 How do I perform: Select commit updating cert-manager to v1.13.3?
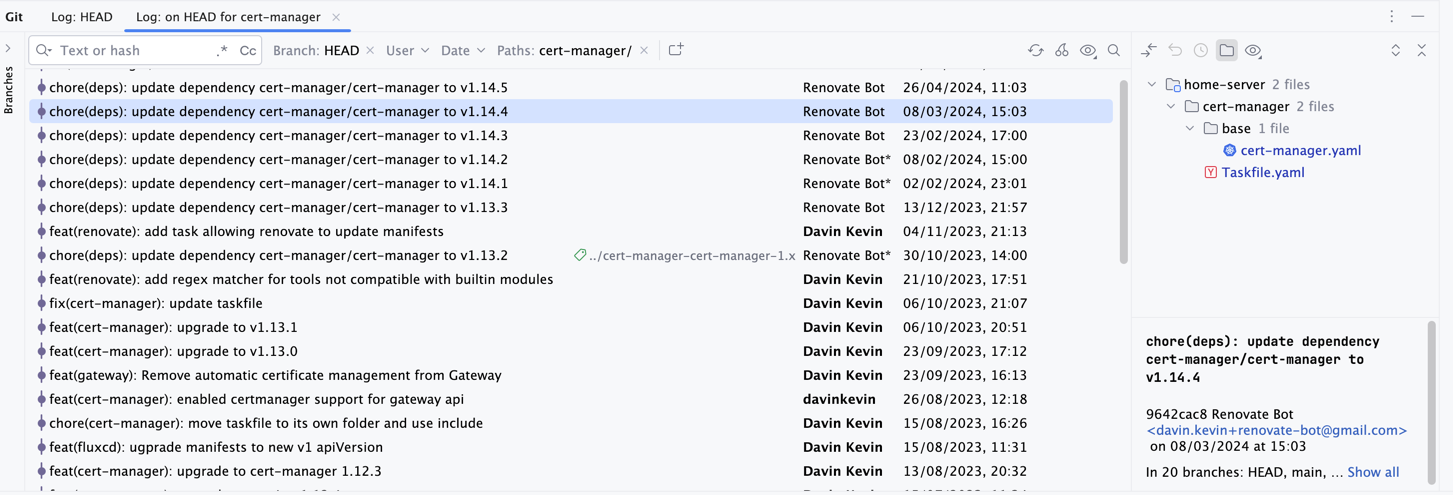click(x=571, y=208)
